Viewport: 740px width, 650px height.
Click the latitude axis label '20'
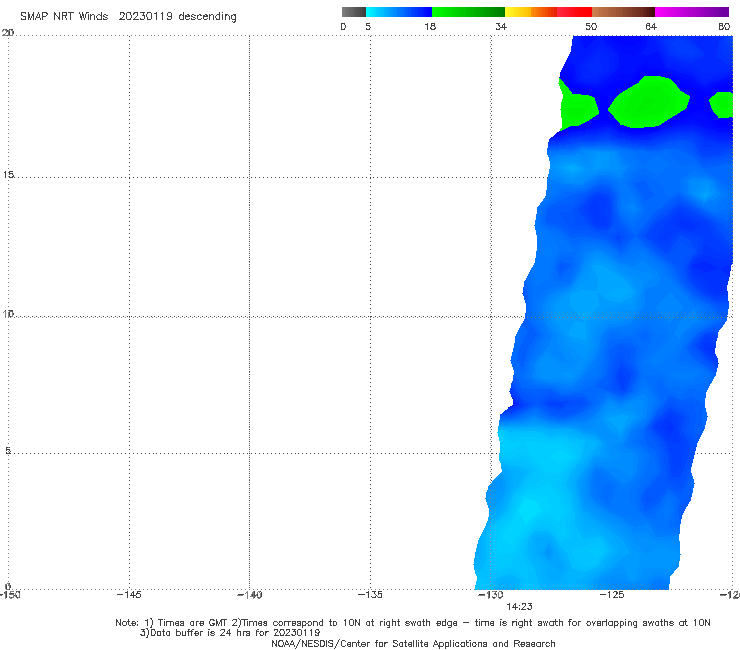8,32
